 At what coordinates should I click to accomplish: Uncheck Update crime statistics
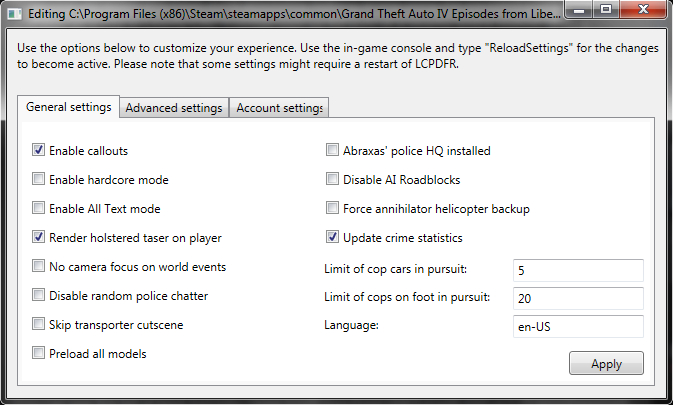(x=333, y=238)
